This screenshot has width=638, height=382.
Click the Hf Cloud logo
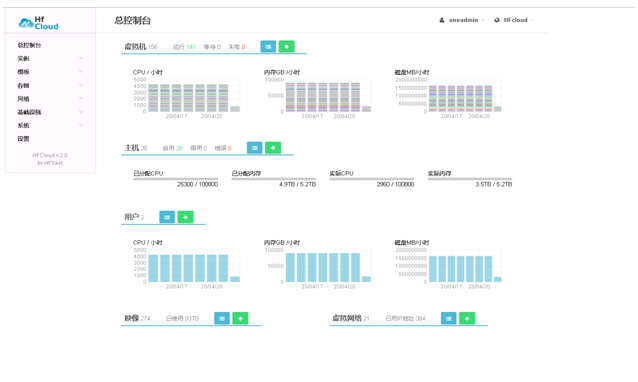(39, 23)
